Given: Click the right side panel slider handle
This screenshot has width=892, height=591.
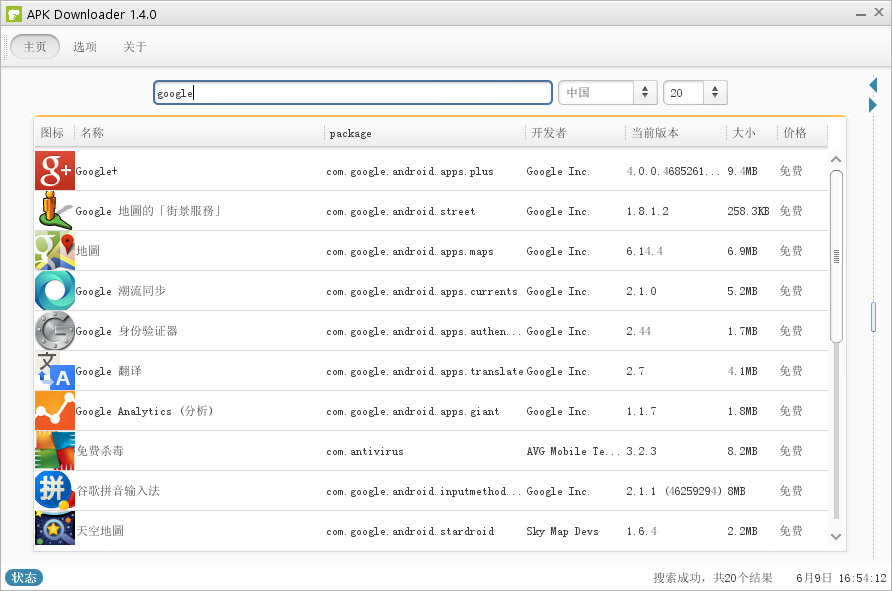Looking at the screenshot, I should click(x=873, y=317).
